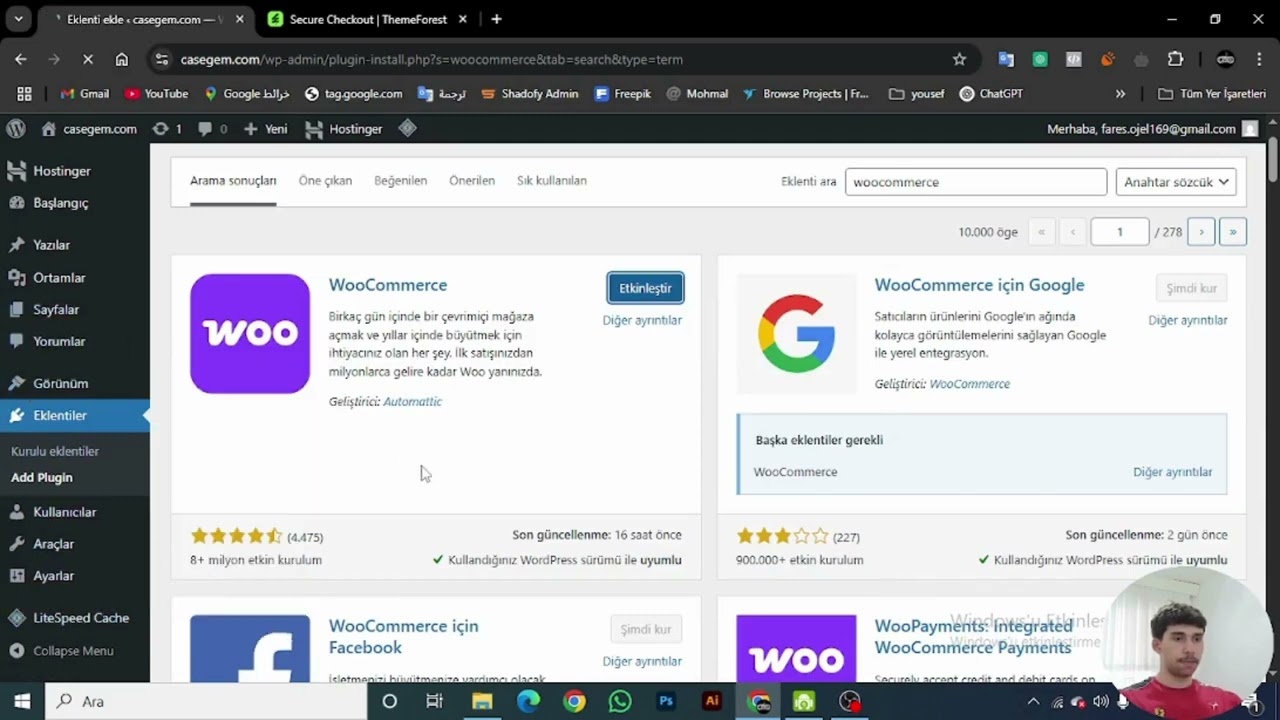Click the current page number field
This screenshot has height=720, width=1280.
tap(1120, 232)
